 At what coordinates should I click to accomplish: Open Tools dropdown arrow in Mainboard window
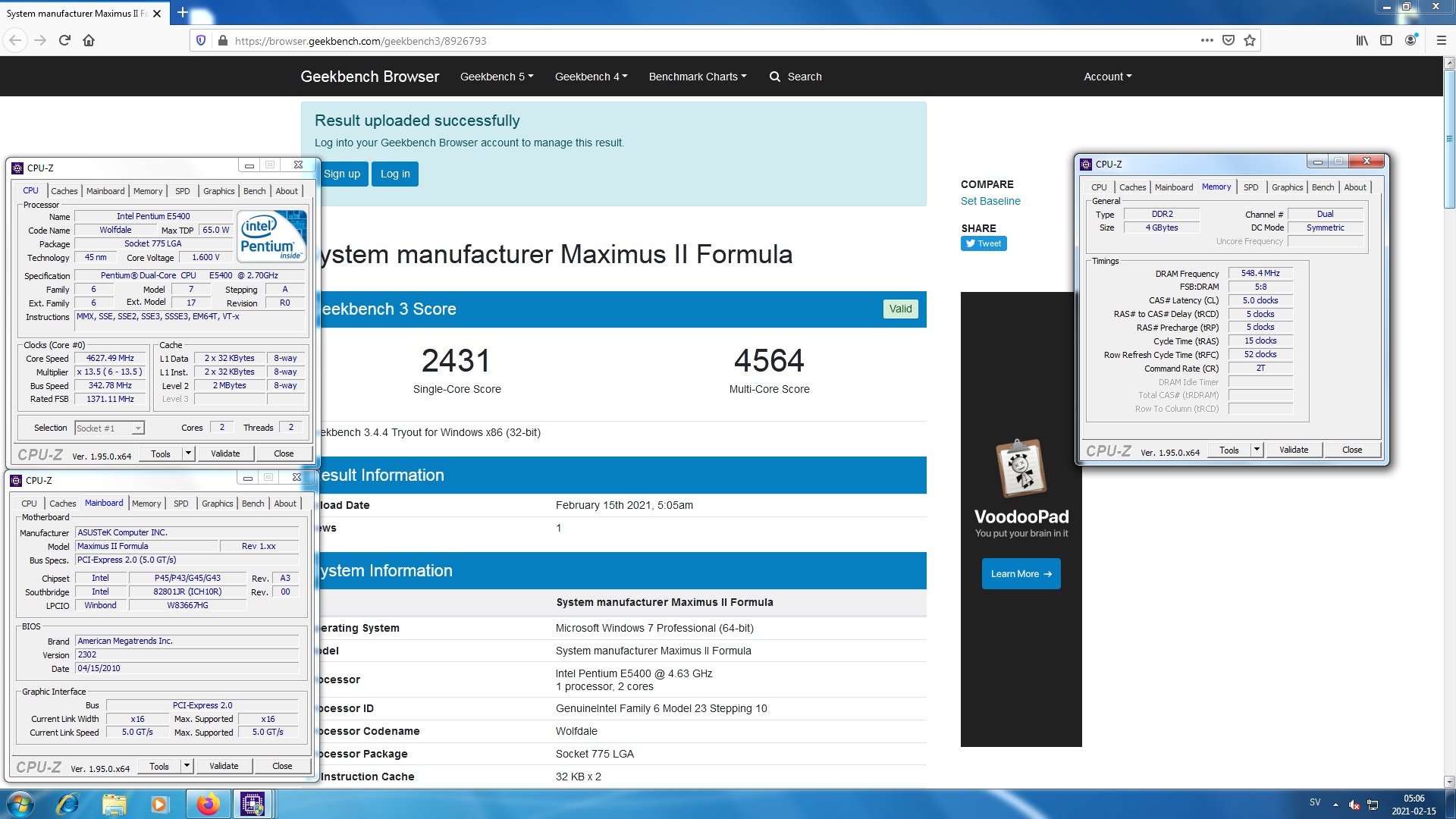187,766
